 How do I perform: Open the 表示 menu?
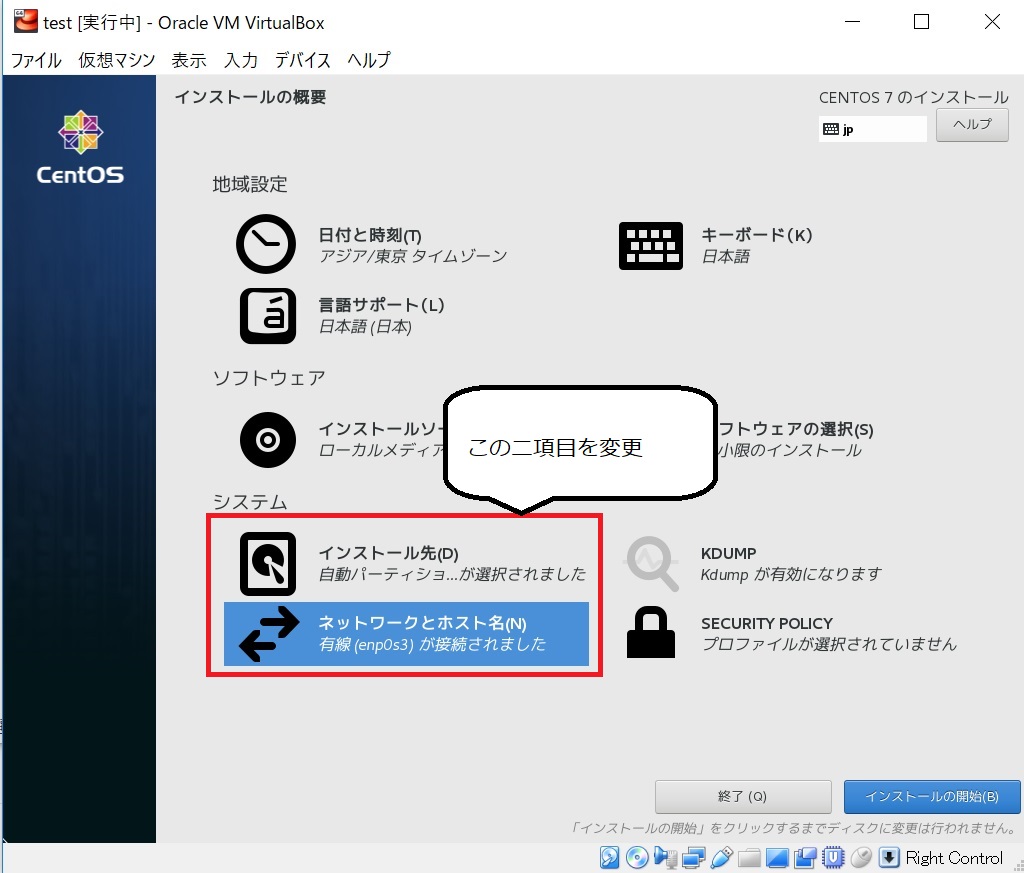click(x=189, y=60)
